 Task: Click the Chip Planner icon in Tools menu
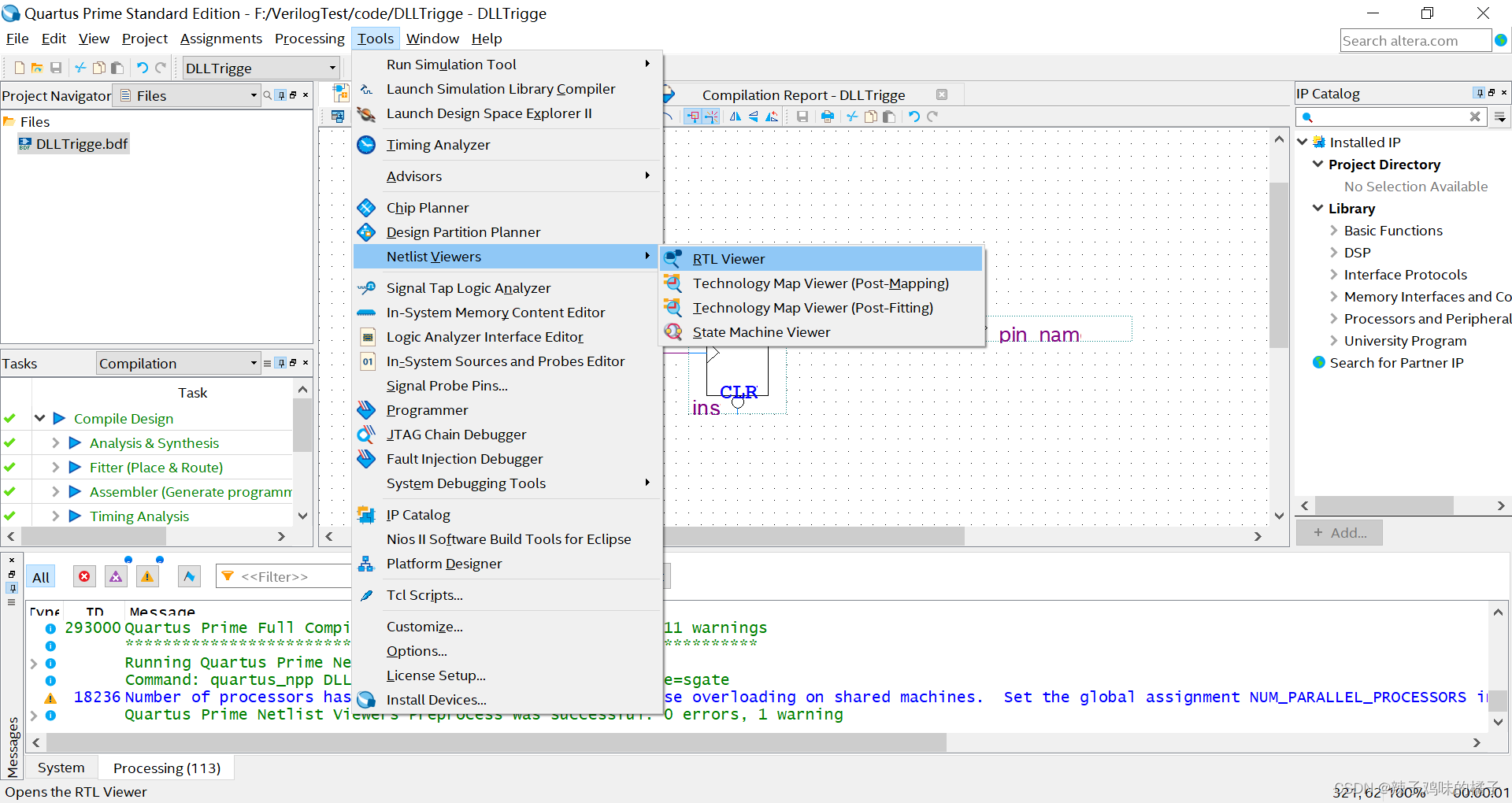[x=366, y=208]
